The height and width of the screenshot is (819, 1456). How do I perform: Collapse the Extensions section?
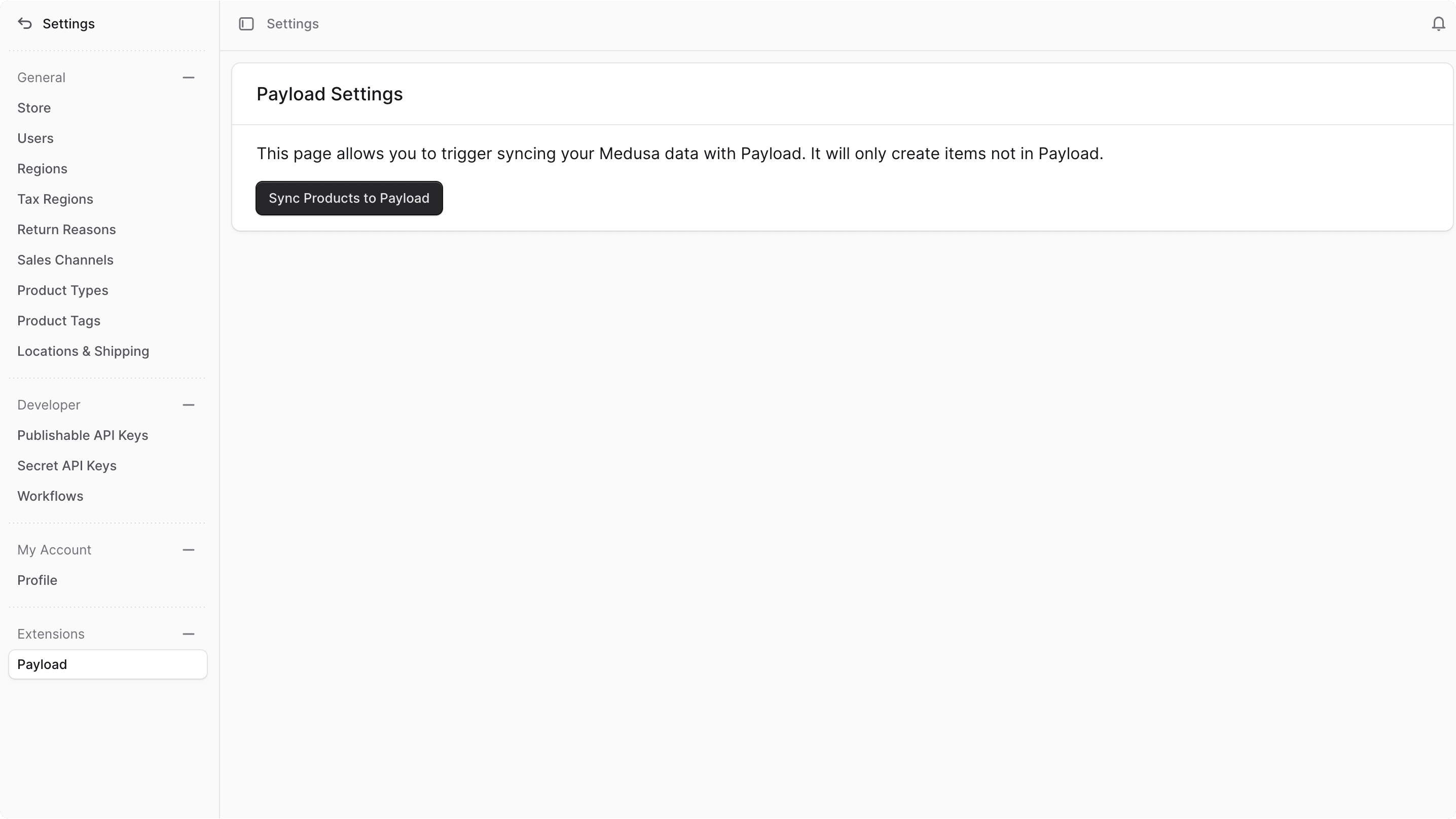(189, 634)
